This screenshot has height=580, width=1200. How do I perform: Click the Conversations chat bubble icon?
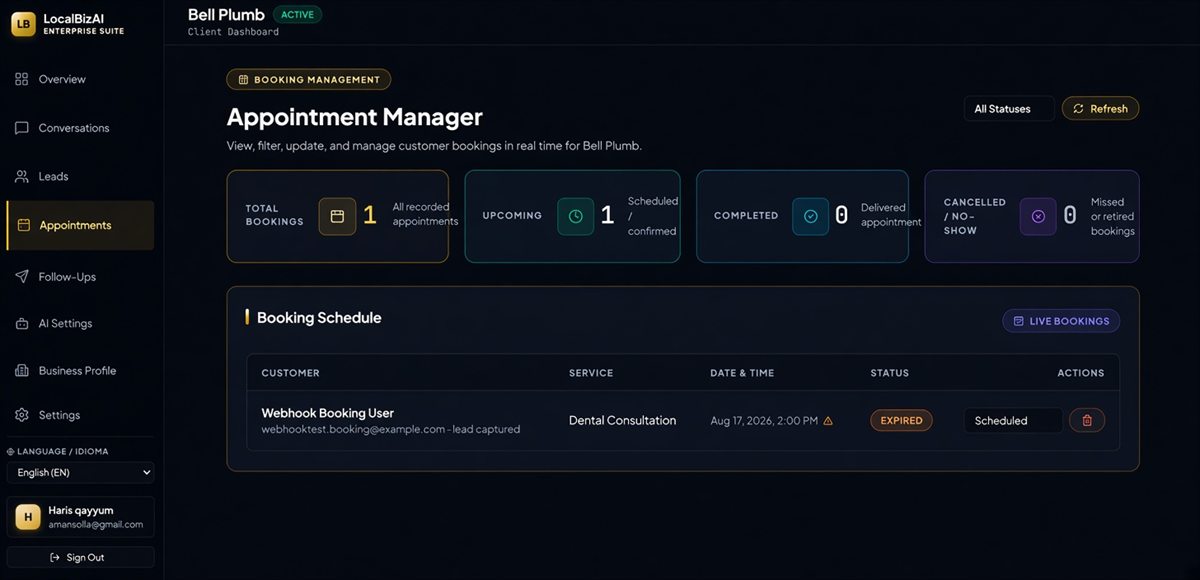point(22,128)
